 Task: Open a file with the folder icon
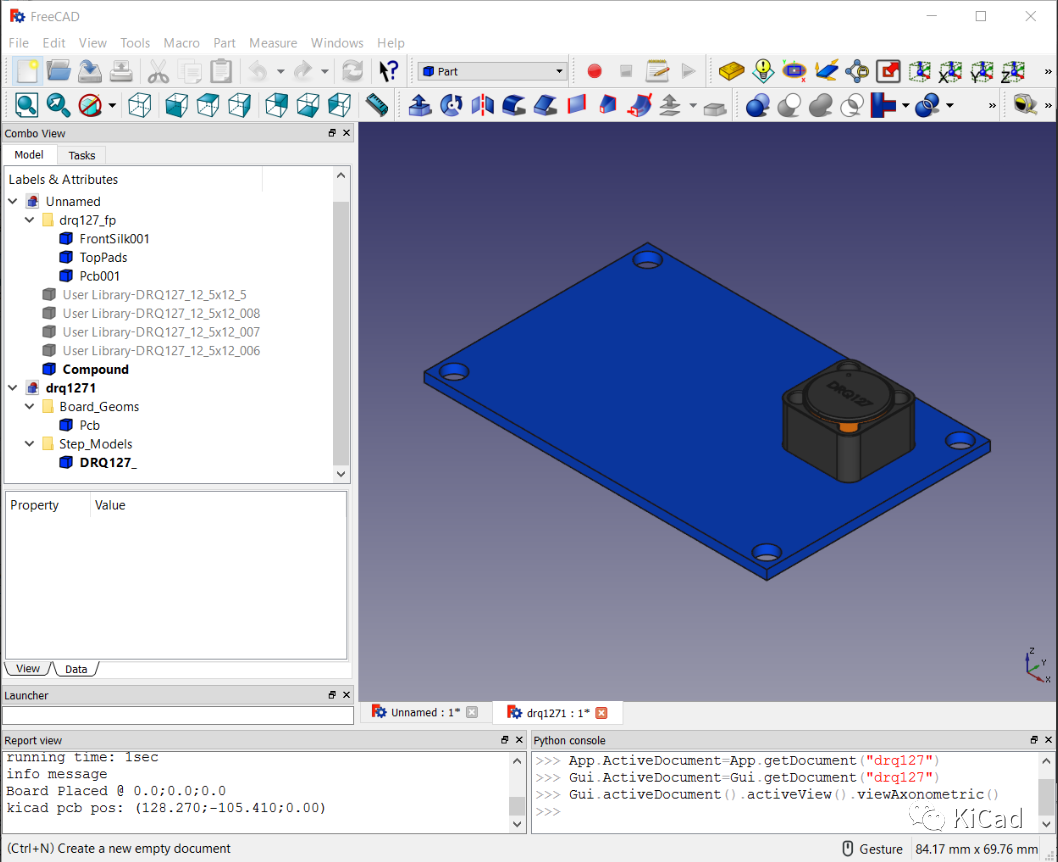(59, 71)
